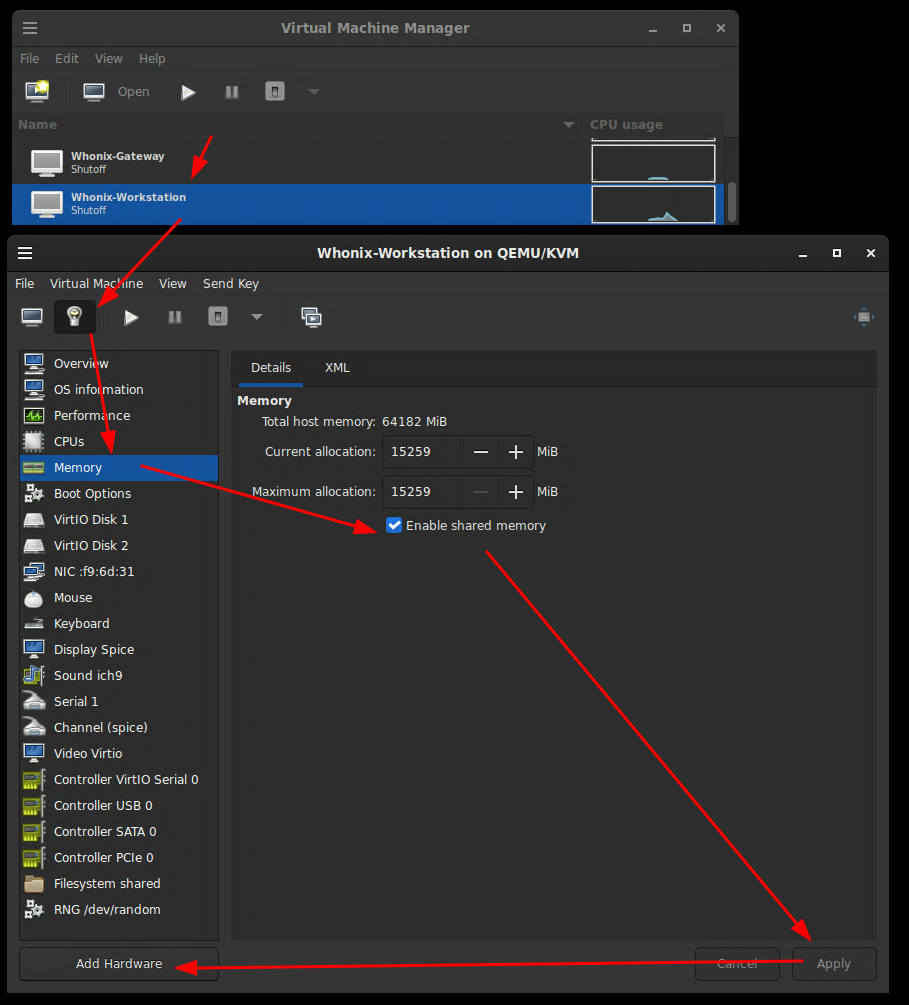The width and height of the screenshot is (909, 1005).
Task: Open the File menu in Virtual Machine Manager
Action: pos(29,58)
